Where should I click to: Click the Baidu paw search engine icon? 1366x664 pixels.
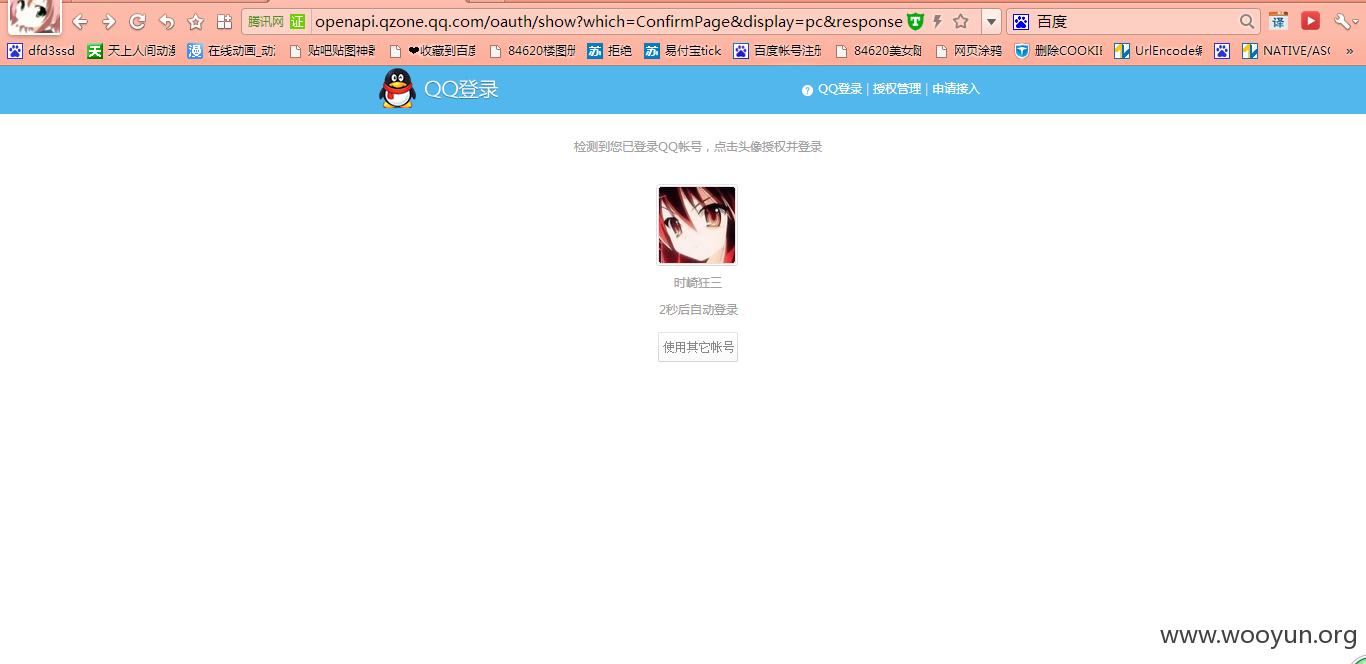click(1021, 22)
